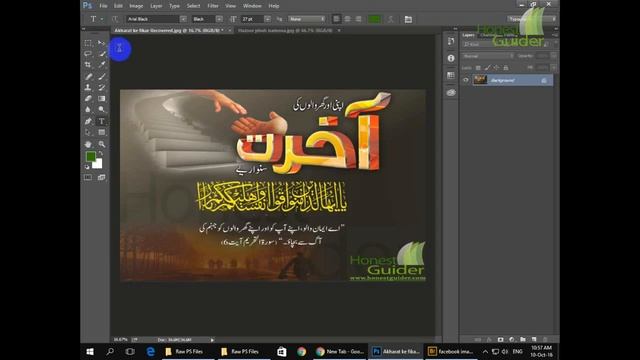Open the Properties panel icon
640x360 pixels.
(451, 58)
